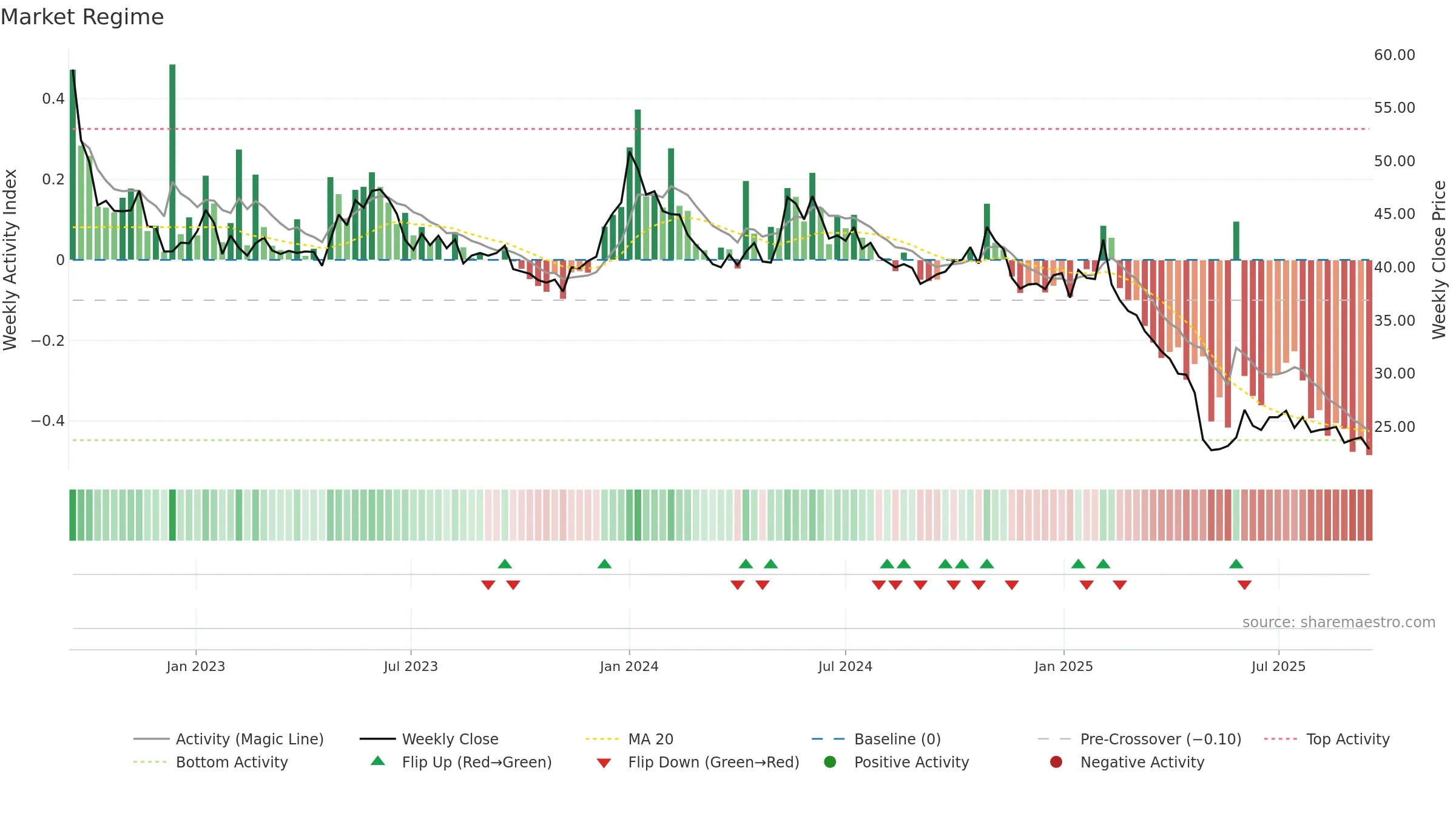The height and width of the screenshot is (819, 1456).
Task: Click the tallest green bar before Jan 2023
Action: tap(172, 162)
